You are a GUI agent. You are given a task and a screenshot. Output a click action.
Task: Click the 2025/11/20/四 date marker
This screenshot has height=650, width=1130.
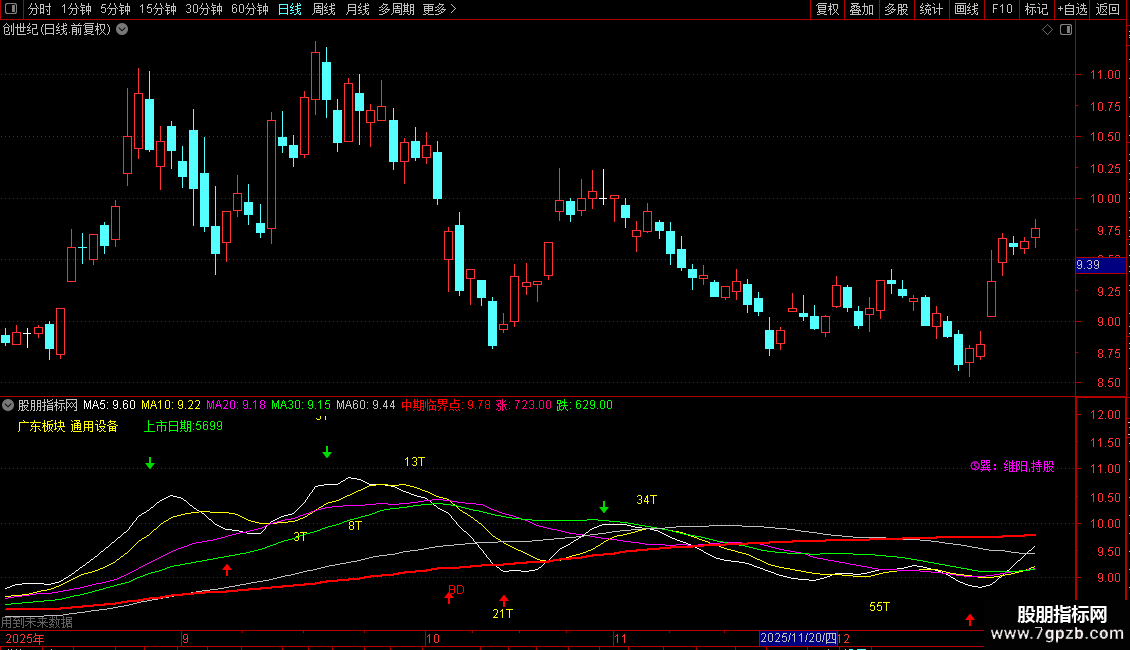pos(798,638)
